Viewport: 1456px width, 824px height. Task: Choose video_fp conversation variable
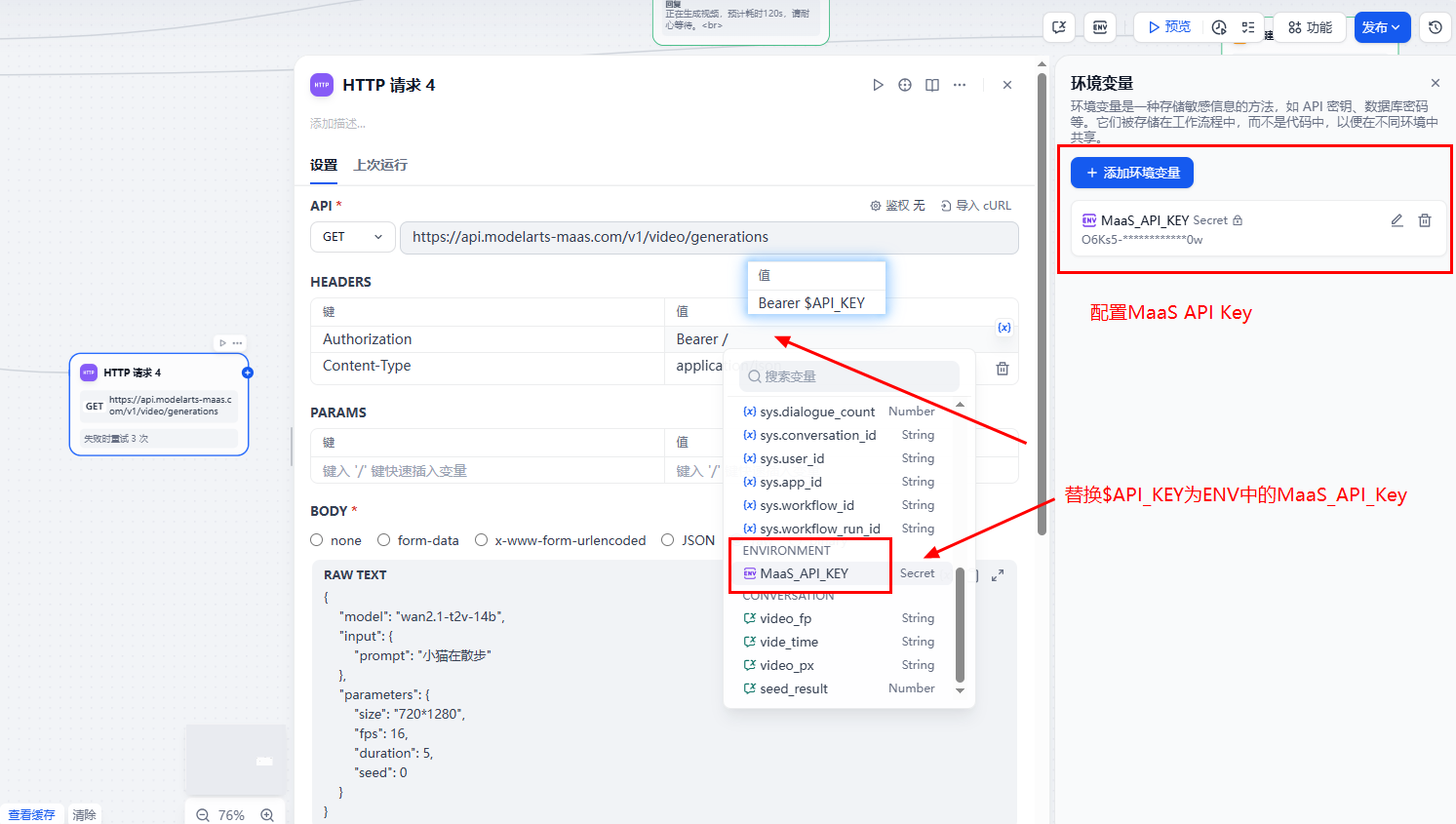coord(840,618)
